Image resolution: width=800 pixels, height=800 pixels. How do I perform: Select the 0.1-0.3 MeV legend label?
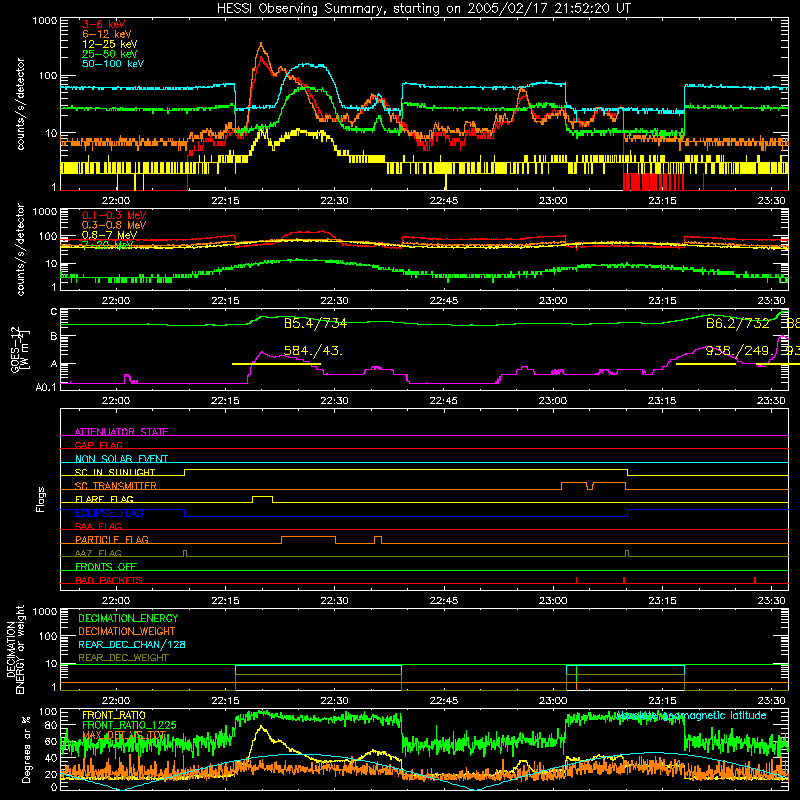coord(114,216)
